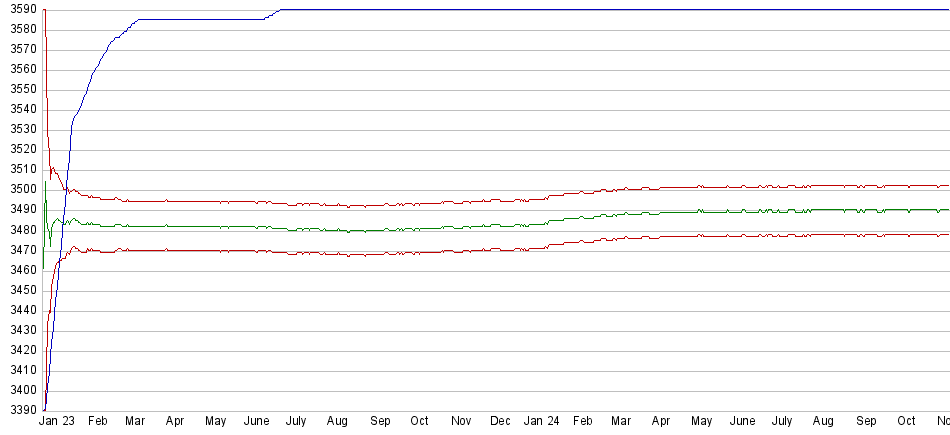Click the 3390 value at y-axis bottom

coord(20,411)
